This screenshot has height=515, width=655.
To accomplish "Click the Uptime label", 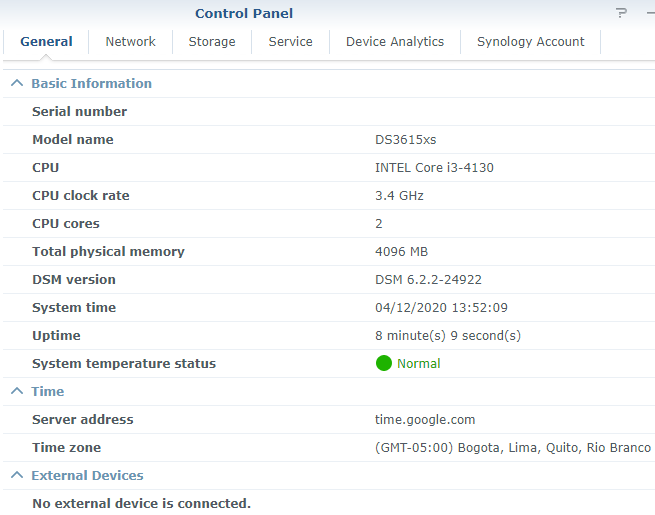I will 56,335.
